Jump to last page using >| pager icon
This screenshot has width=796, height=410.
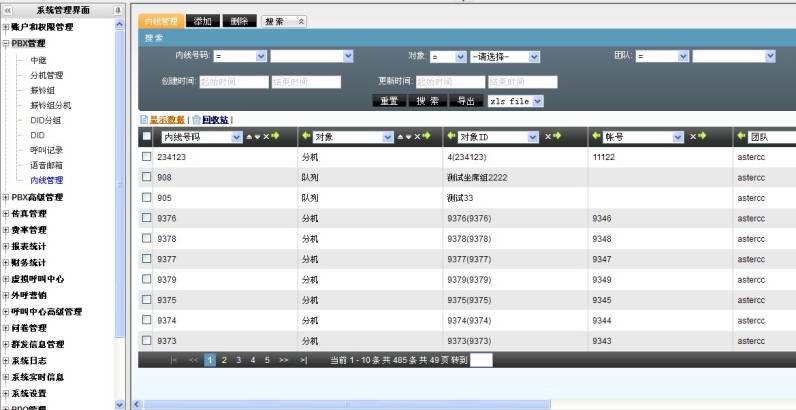(x=303, y=360)
